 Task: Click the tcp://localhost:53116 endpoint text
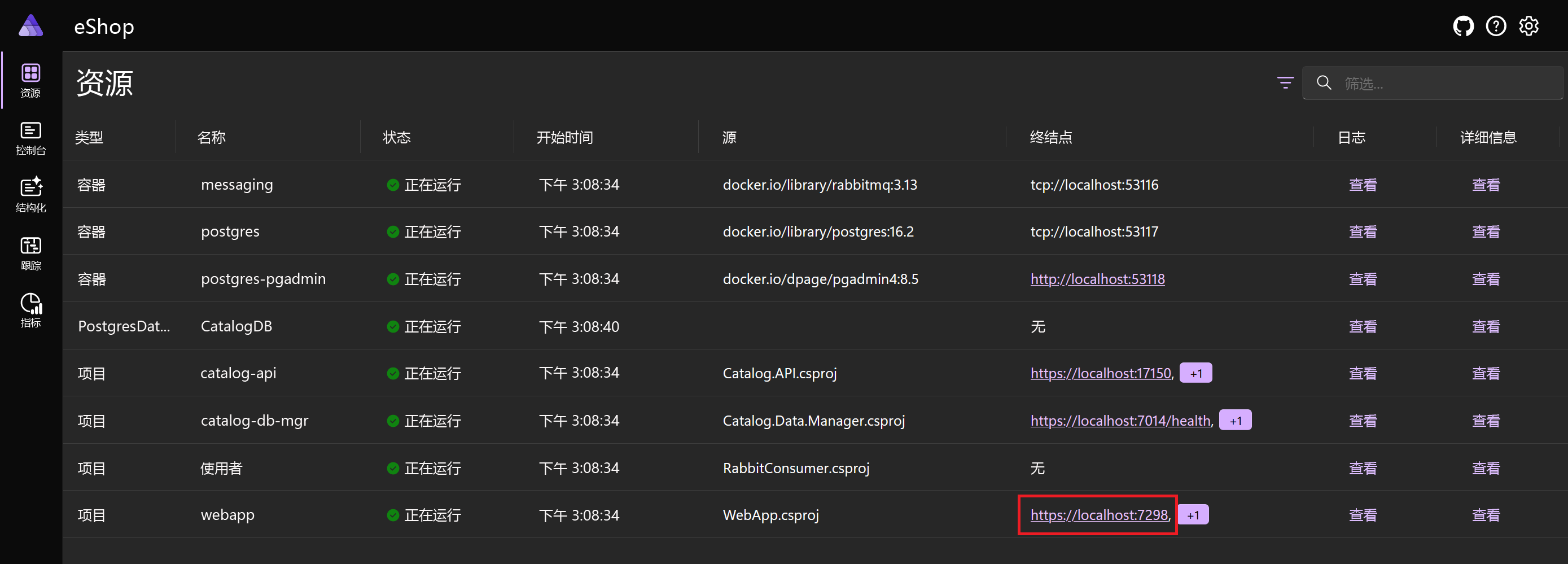(x=1094, y=185)
